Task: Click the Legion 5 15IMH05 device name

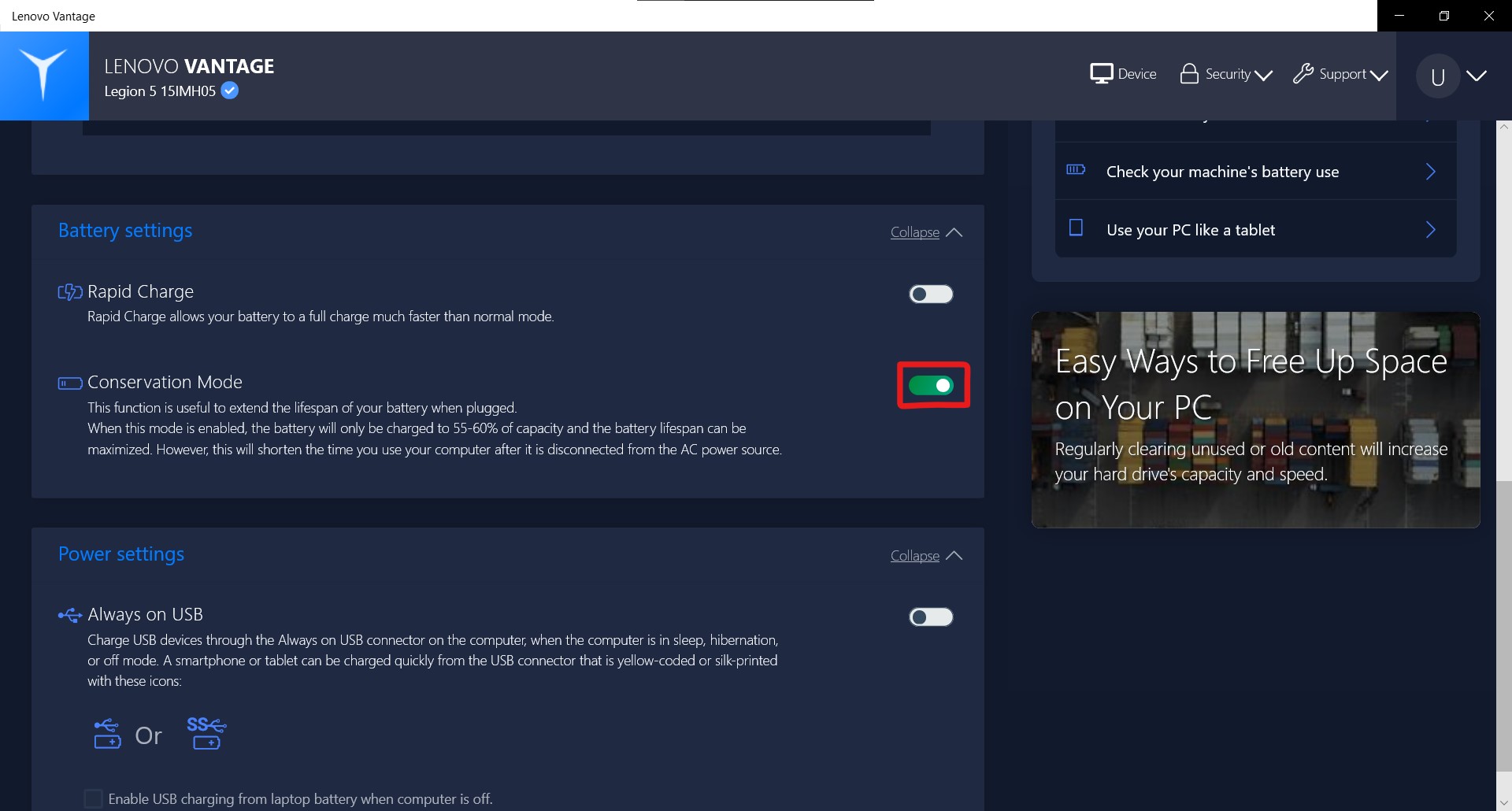Action: tap(160, 91)
